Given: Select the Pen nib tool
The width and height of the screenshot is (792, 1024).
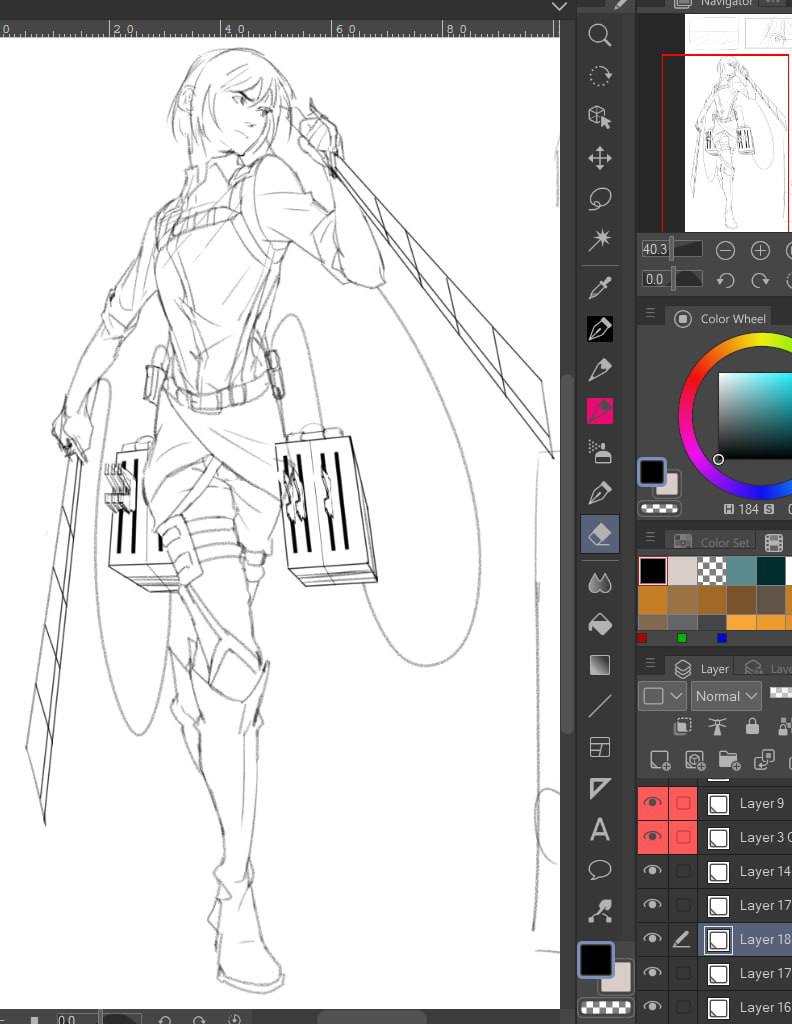Looking at the screenshot, I should tap(599, 329).
